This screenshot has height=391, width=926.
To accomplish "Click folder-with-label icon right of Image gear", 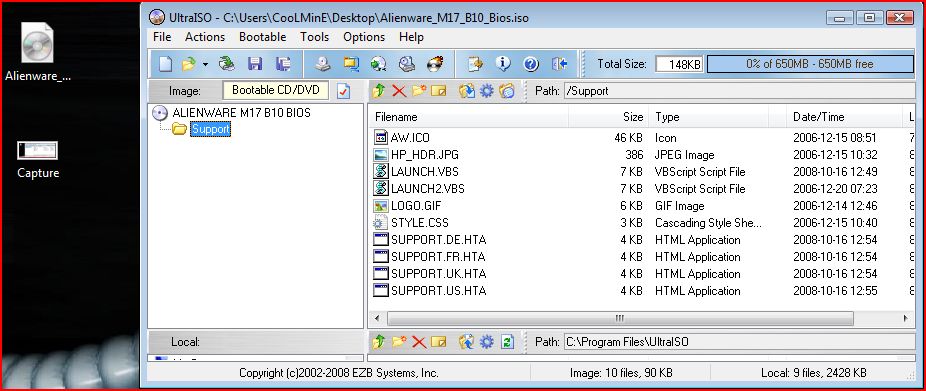I will (507, 91).
